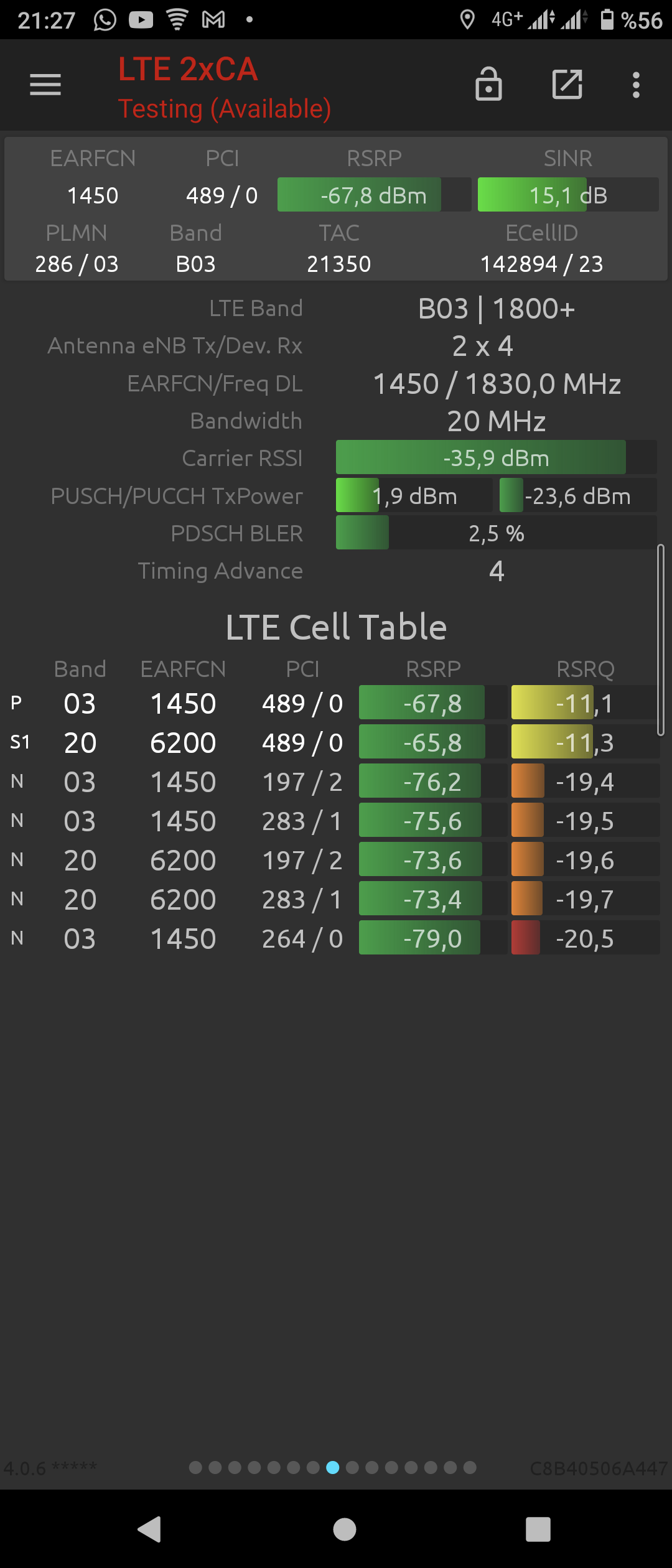Tap the share/export square arrow icon
This screenshot has width=672, height=1568.
(567, 84)
